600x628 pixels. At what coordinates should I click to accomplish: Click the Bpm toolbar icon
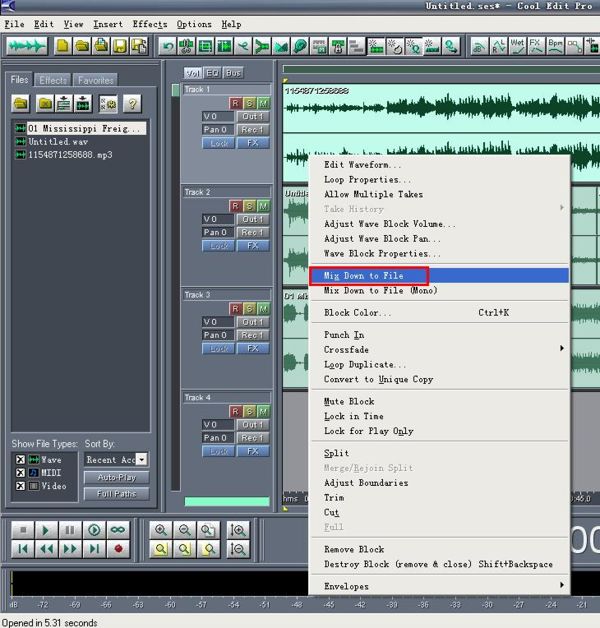tap(555, 46)
